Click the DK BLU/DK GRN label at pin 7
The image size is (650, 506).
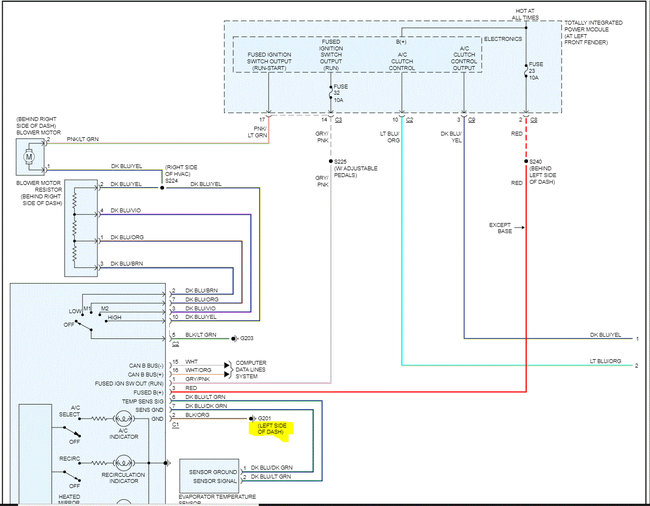click(206, 406)
